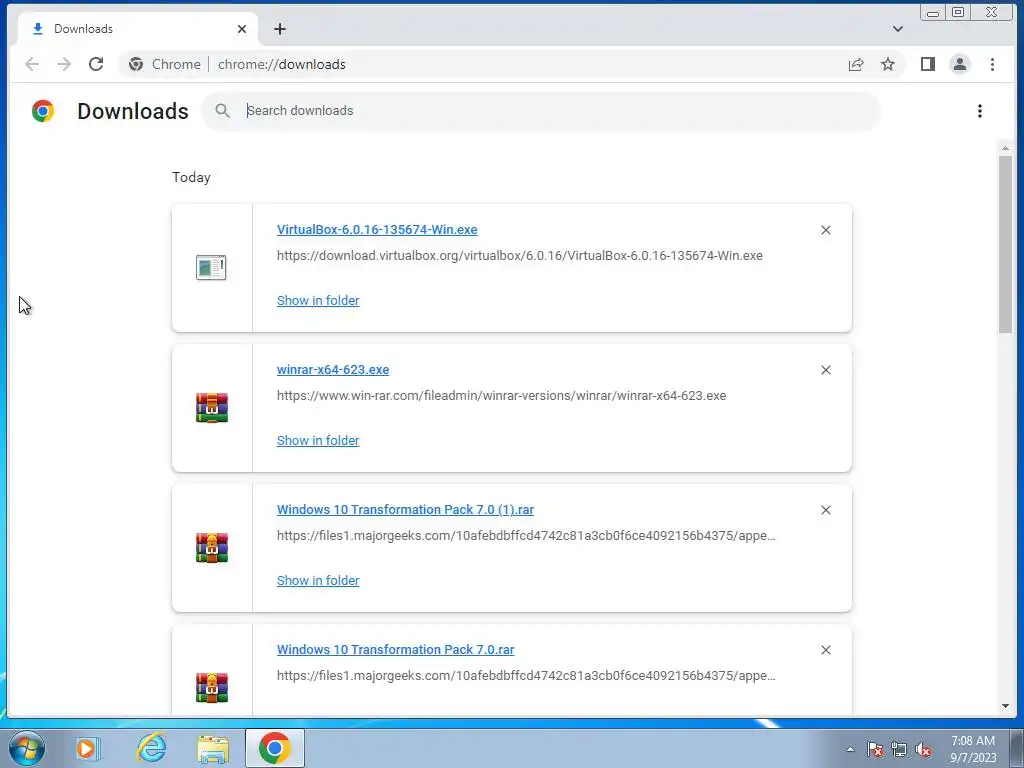Launch Windows Media Player from taskbar

[x=86, y=748]
